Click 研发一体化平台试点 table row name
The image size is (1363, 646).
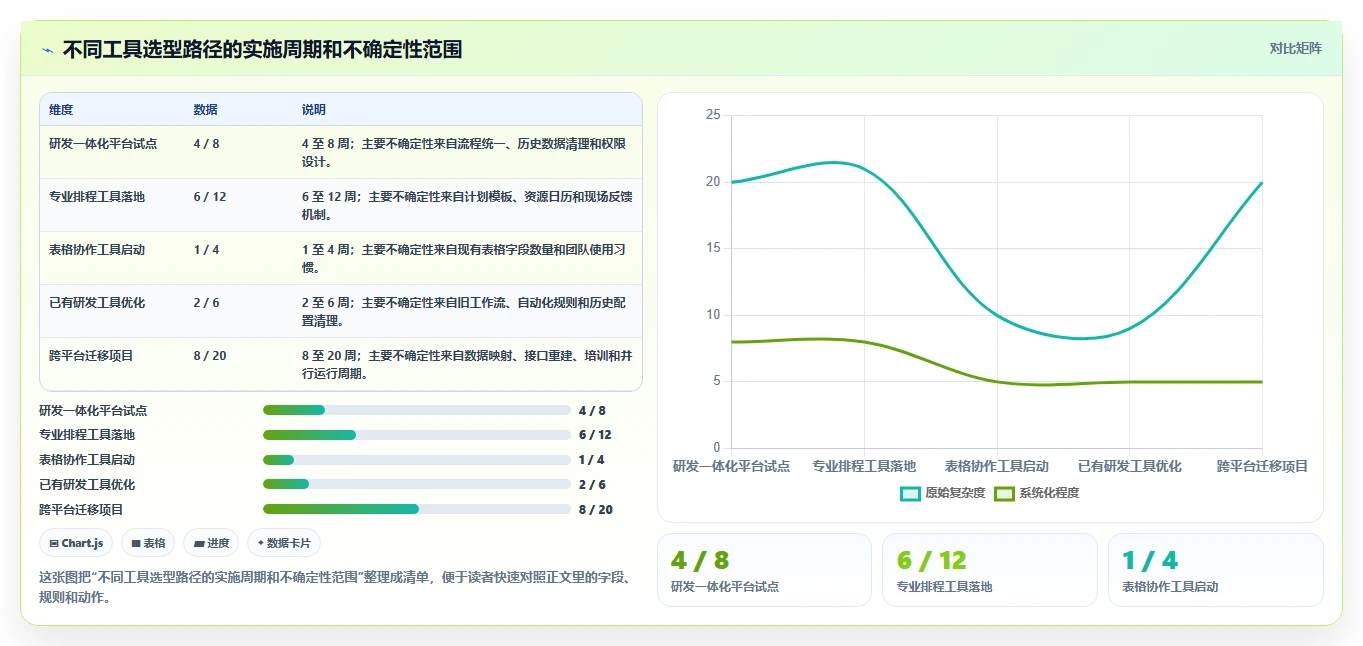[103, 144]
